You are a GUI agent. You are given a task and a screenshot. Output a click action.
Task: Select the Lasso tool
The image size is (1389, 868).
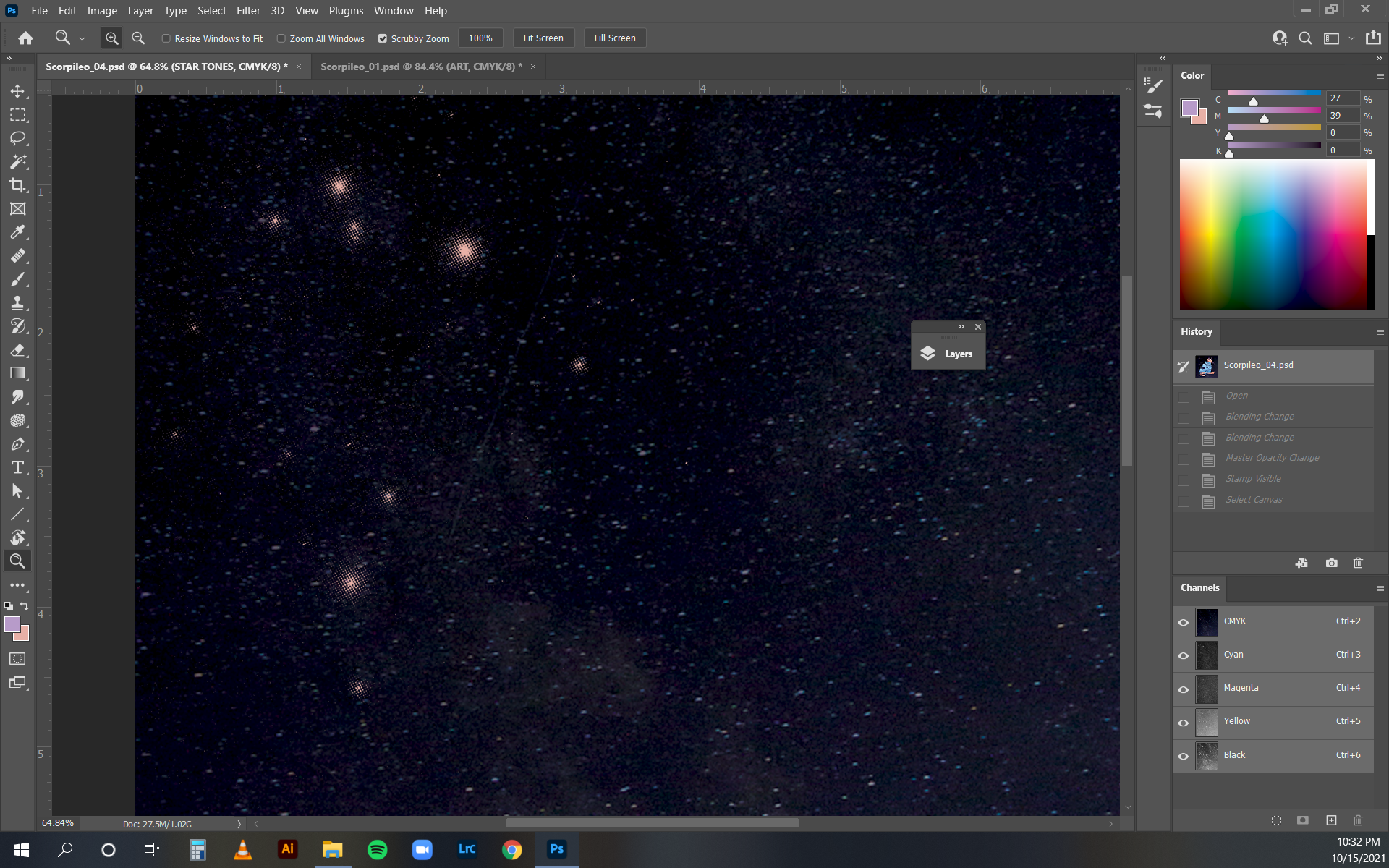[x=17, y=138]
